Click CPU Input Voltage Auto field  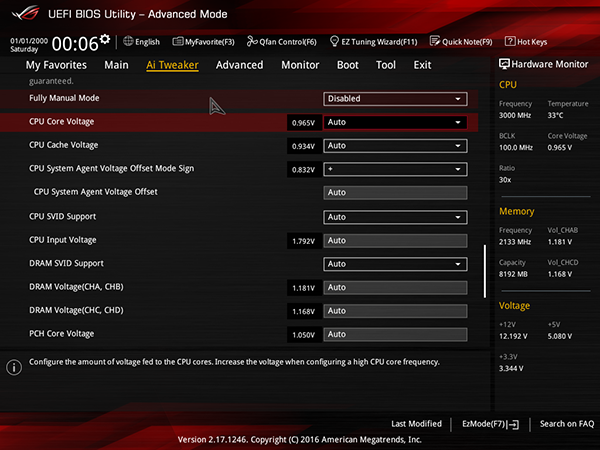[x=395, y=241]
